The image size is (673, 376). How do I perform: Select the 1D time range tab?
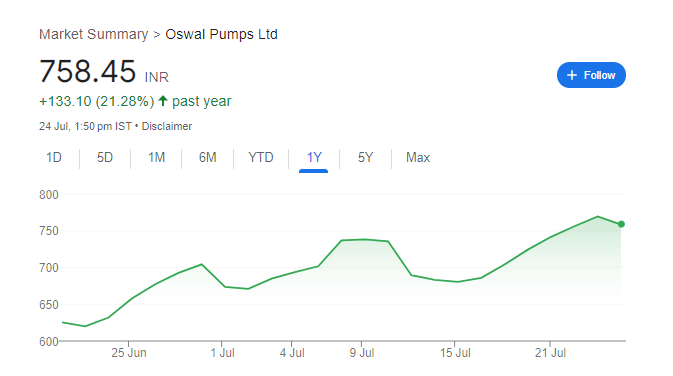(x=54, y=158)
